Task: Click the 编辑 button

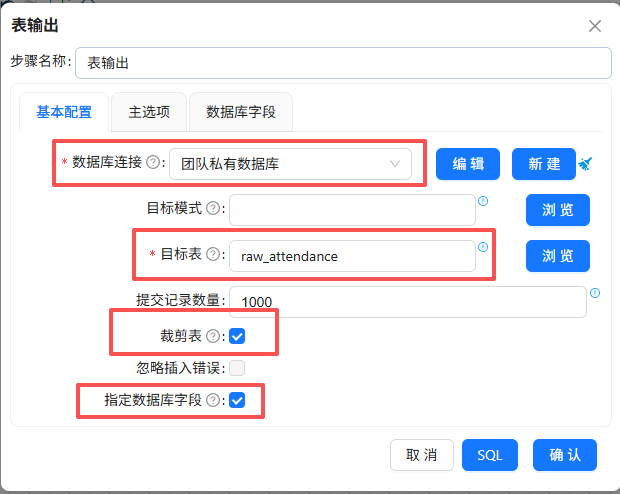Action: pyautogui.click(x=468, y=164)
